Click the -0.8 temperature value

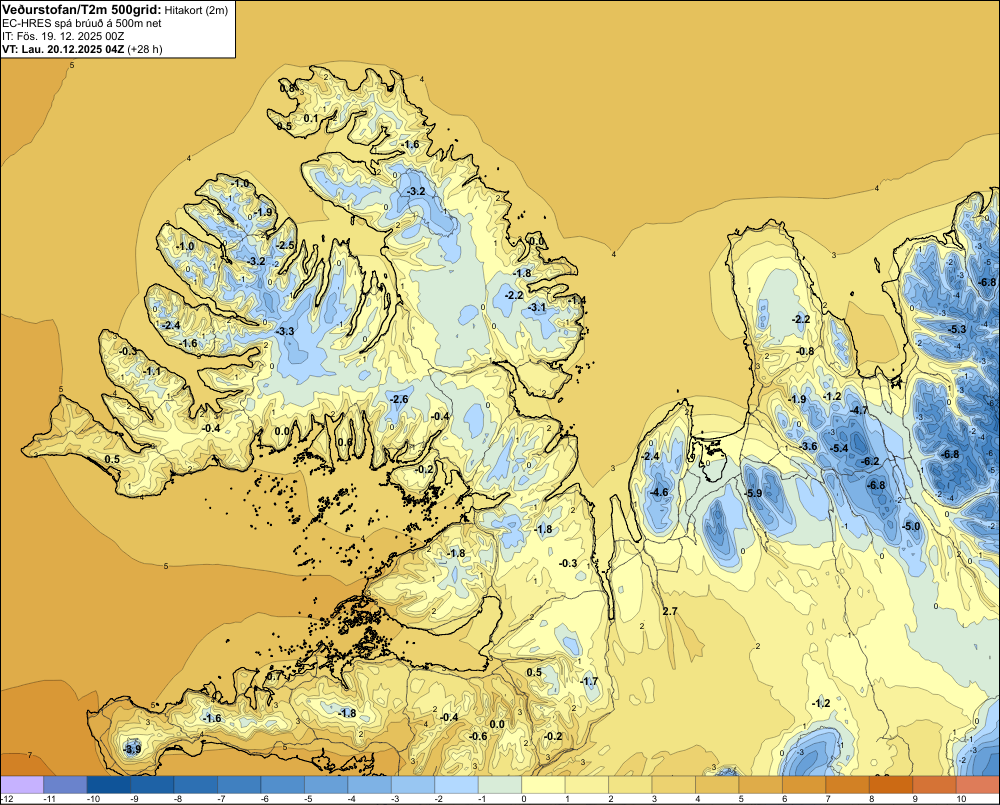click(x=805, y=351)
